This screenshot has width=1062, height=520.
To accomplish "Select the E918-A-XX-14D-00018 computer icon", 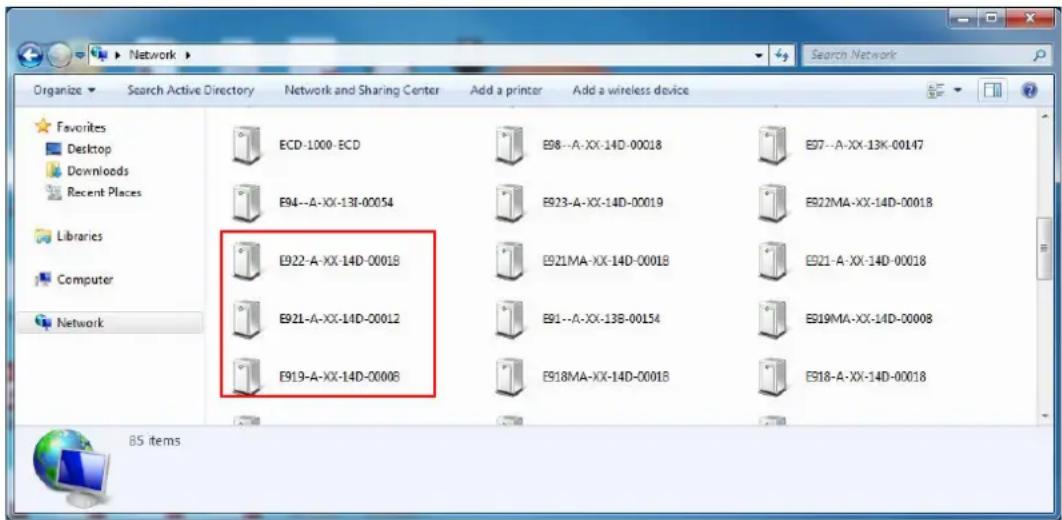I will click(x=772, y=376).
